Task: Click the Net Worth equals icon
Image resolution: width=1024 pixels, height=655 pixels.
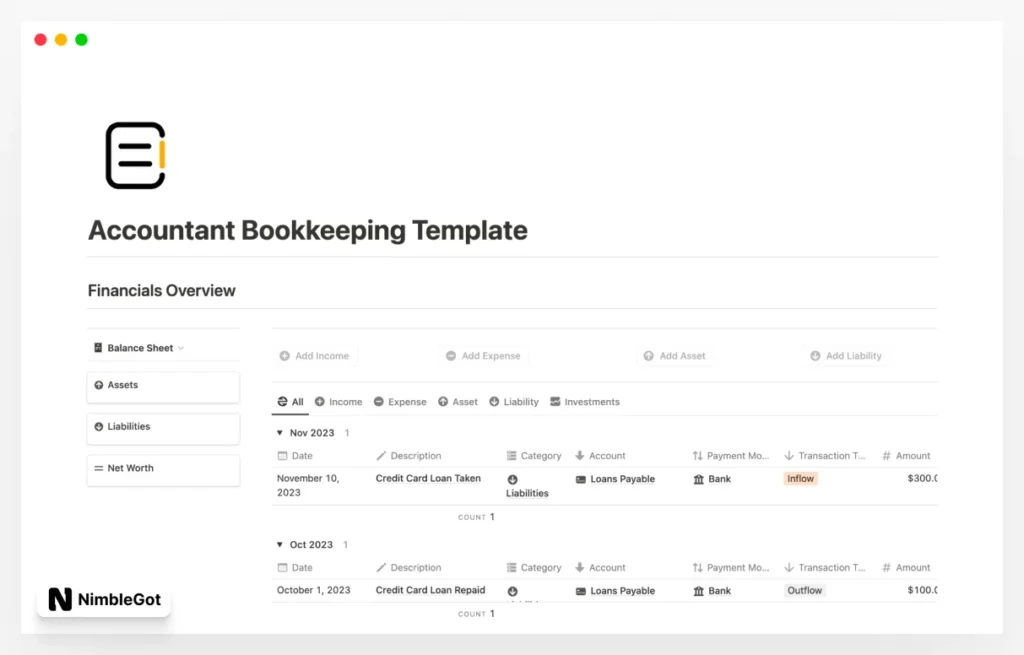Action: 100,468
